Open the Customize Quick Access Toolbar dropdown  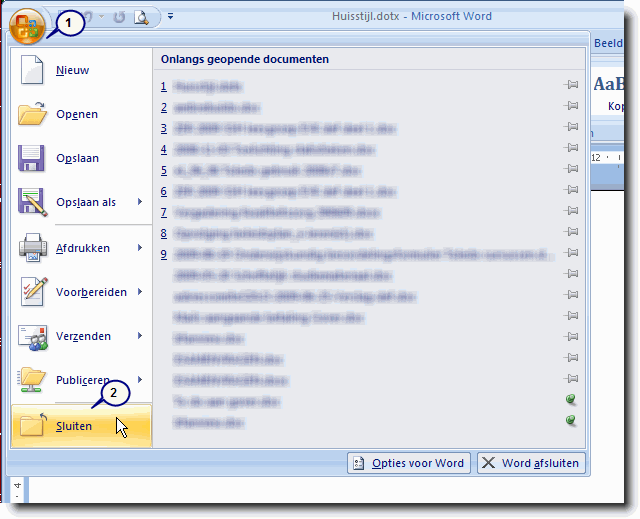(x=170, y=17)
